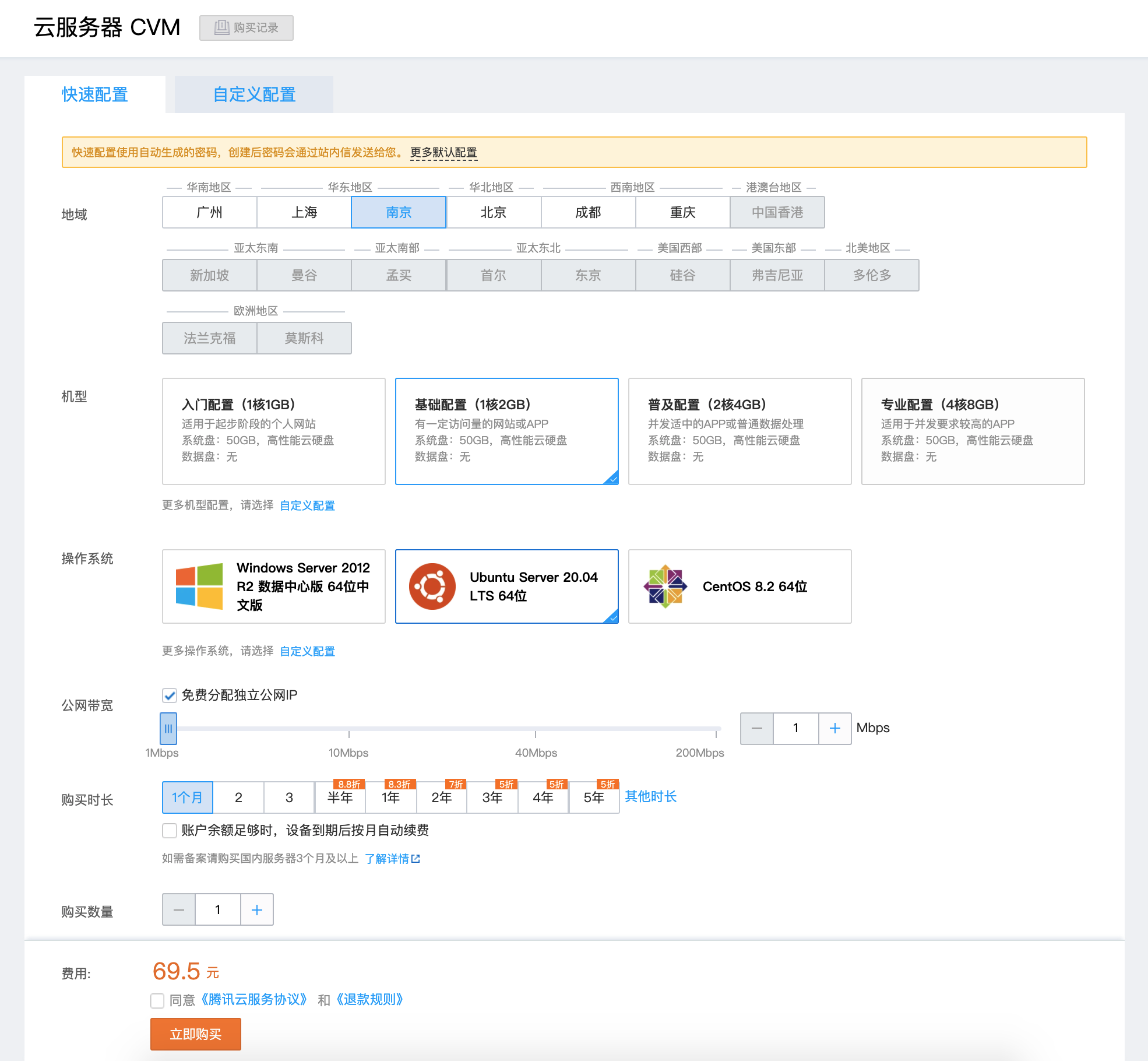Viewport: 1148px width, 1061px height.
Task: Decrease bandwidth with the minus icon
Action: coord(757,728)
